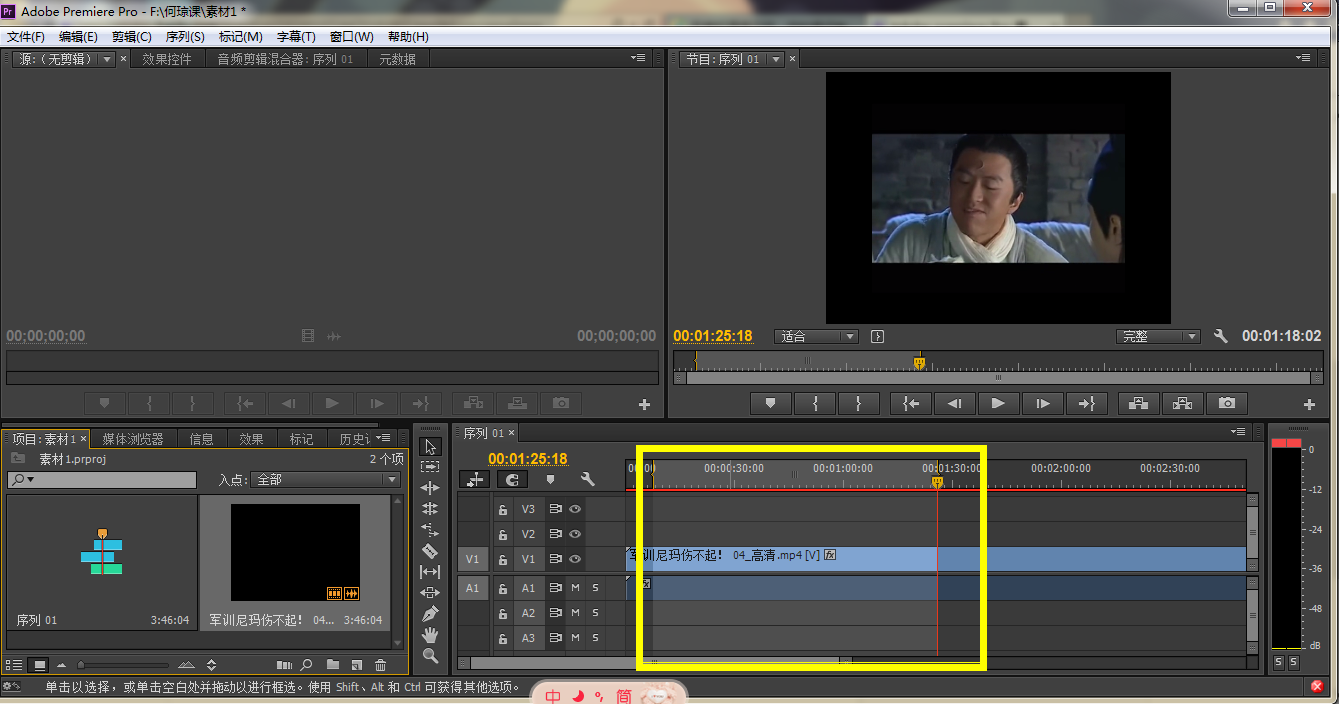Select the Rolling Edit tool
Screen dimensions: 1339x704
[x=430, y=509]
